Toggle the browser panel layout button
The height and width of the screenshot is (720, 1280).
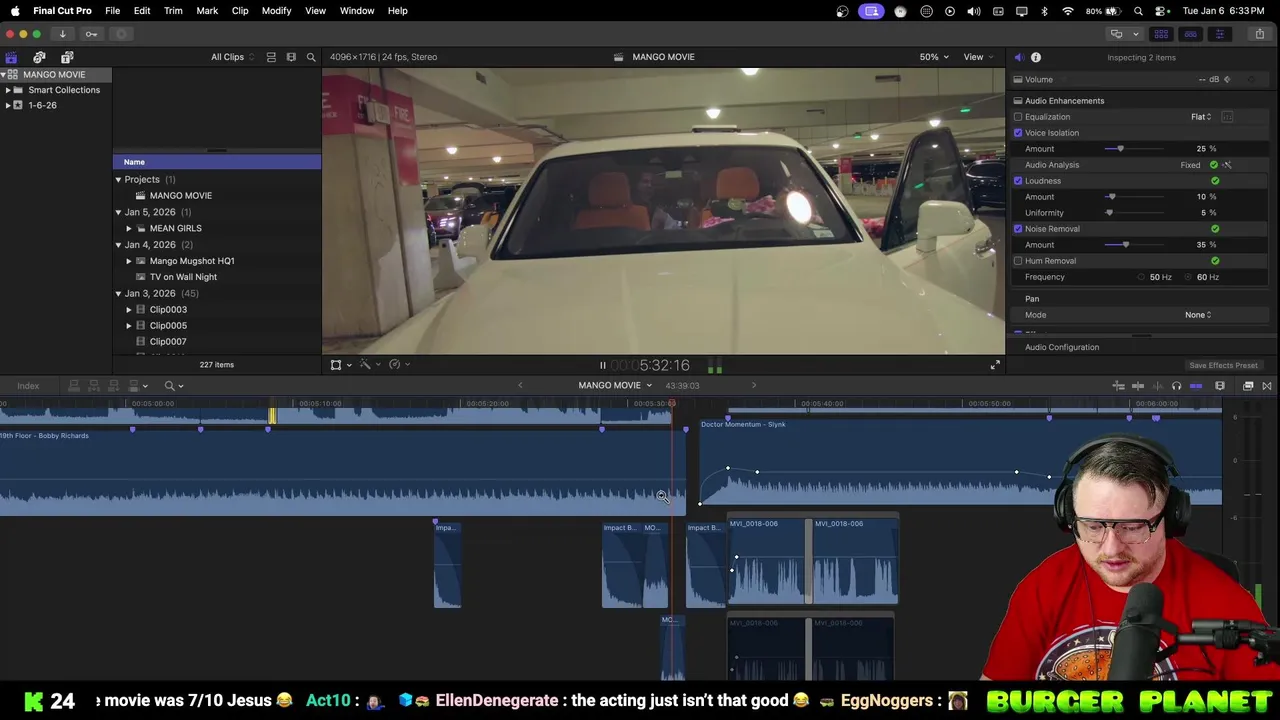click(1161, 34)
